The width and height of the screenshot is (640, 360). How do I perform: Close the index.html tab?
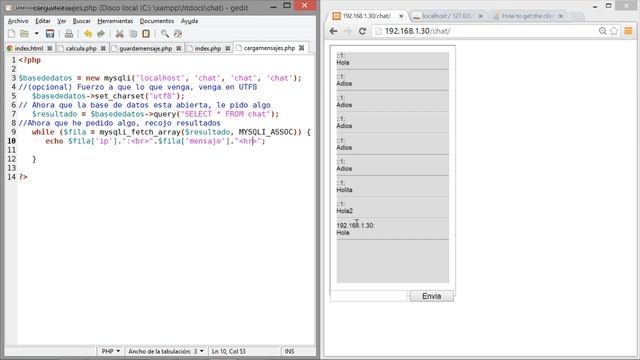[50, 48]
